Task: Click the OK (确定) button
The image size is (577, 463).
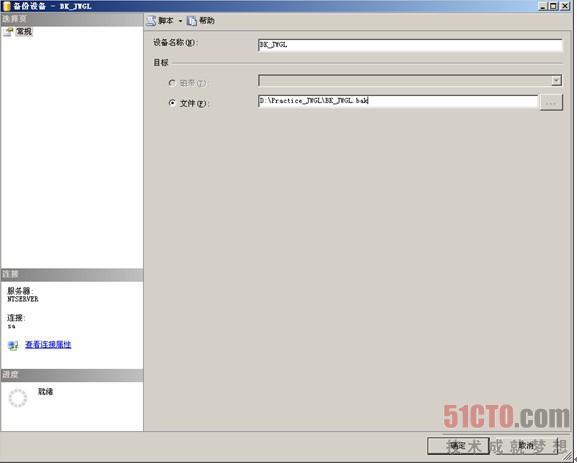Action: click(458, 446)
